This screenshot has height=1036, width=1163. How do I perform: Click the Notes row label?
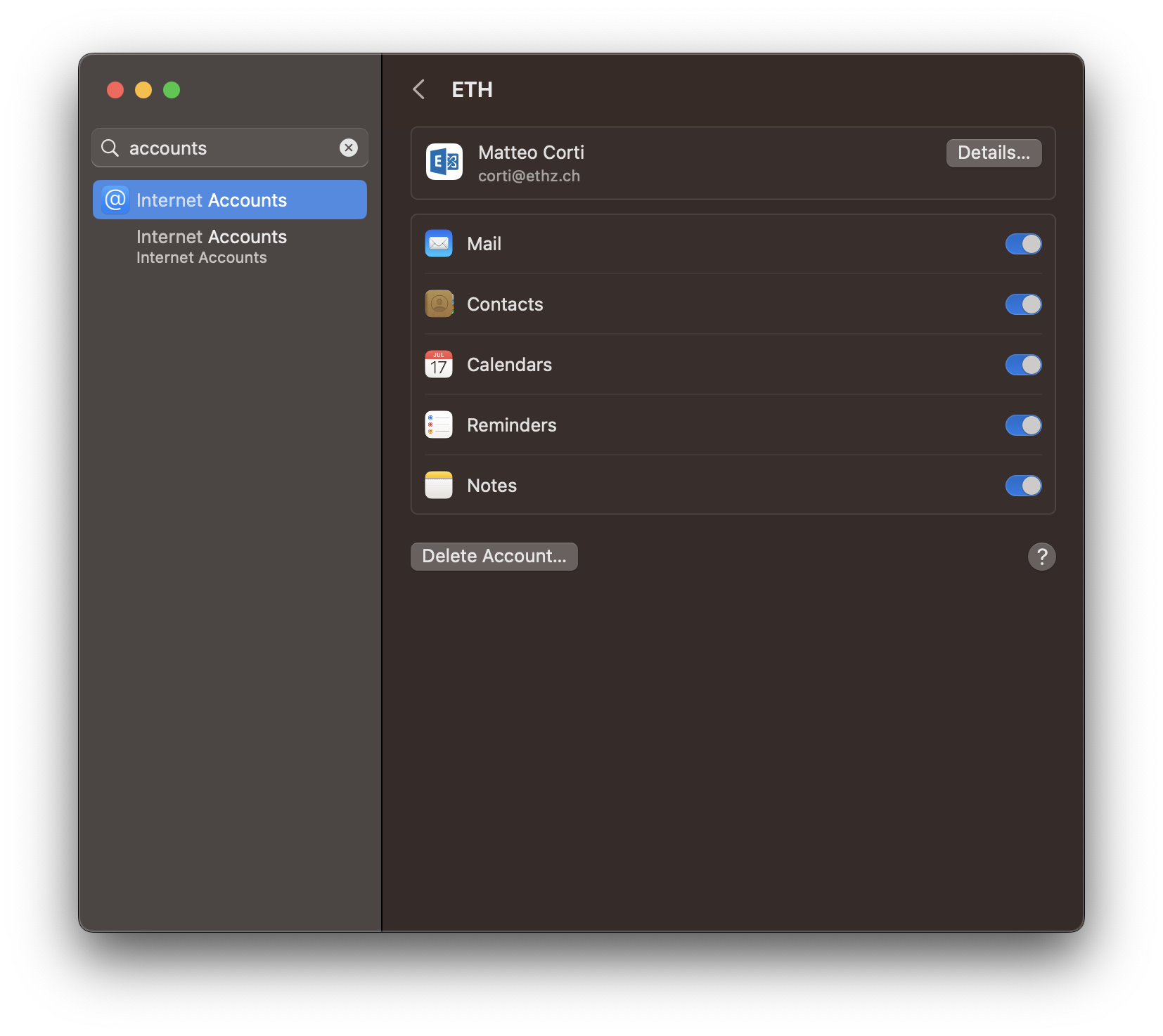click(x=492, y=486)
